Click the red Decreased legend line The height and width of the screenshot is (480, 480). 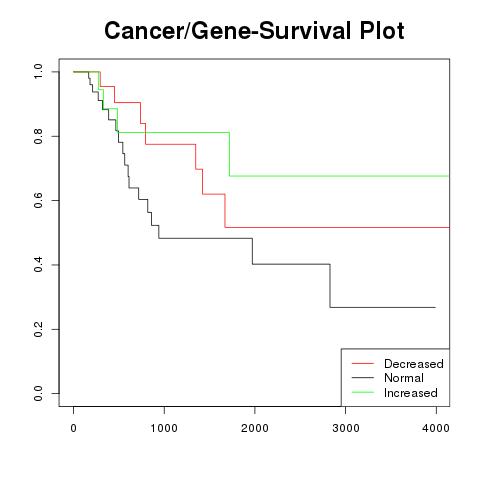[x=363, y=363]
